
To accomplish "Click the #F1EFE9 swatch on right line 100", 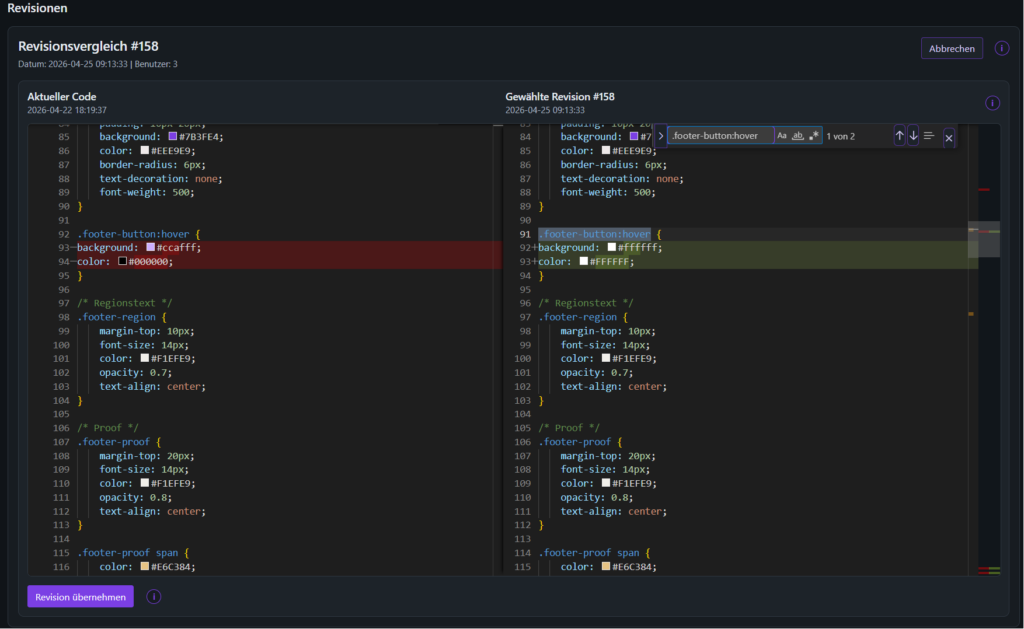I will coord(605,359).
